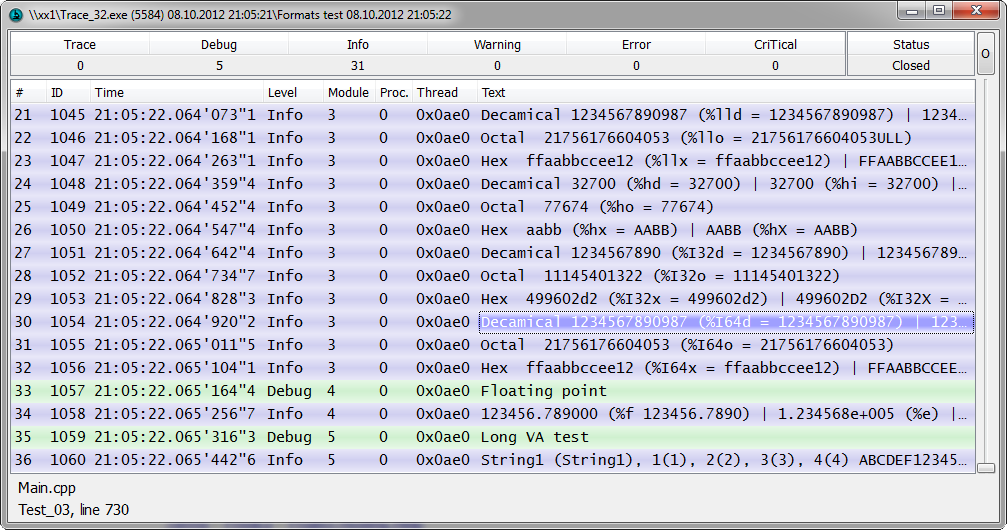The height and width of the screenshot is (530, 1007).
Task: Click thread 0x0ae0 in row 21
Action: (x=442, y=115)
